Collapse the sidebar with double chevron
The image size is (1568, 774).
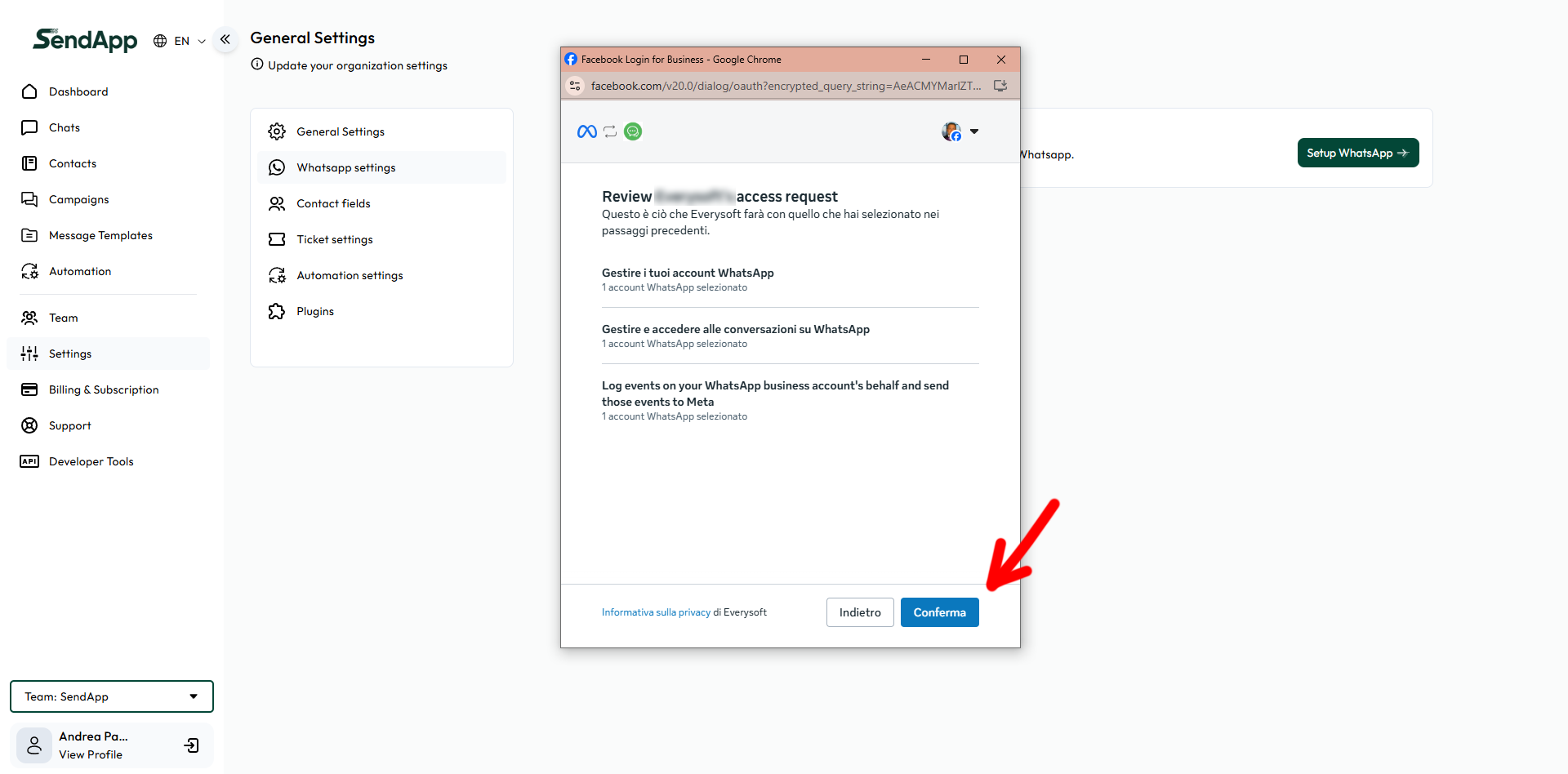[x=225, y=39]
